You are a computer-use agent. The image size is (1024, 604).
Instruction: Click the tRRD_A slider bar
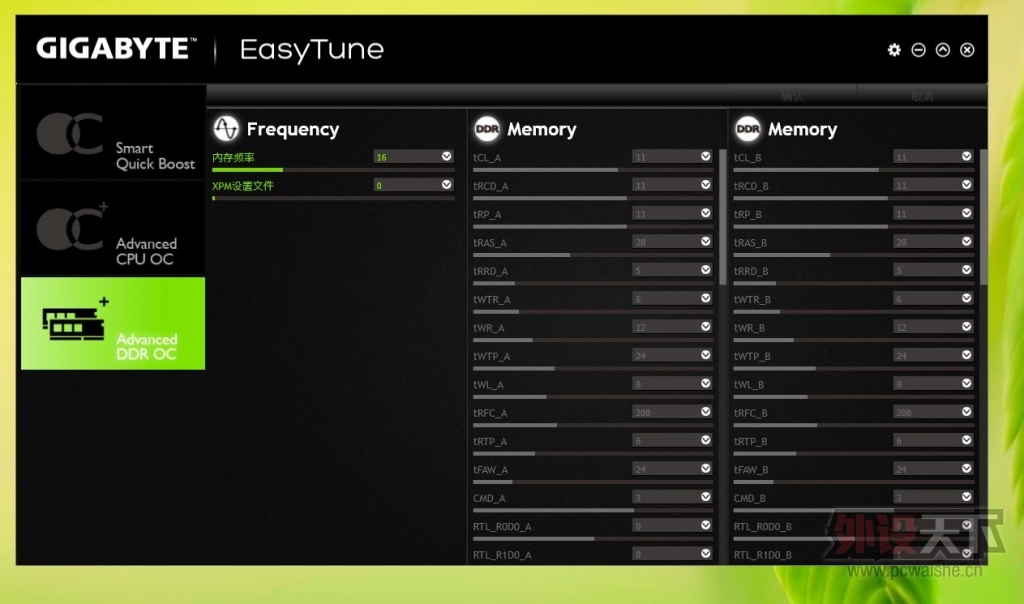click(x=593, y=283)
